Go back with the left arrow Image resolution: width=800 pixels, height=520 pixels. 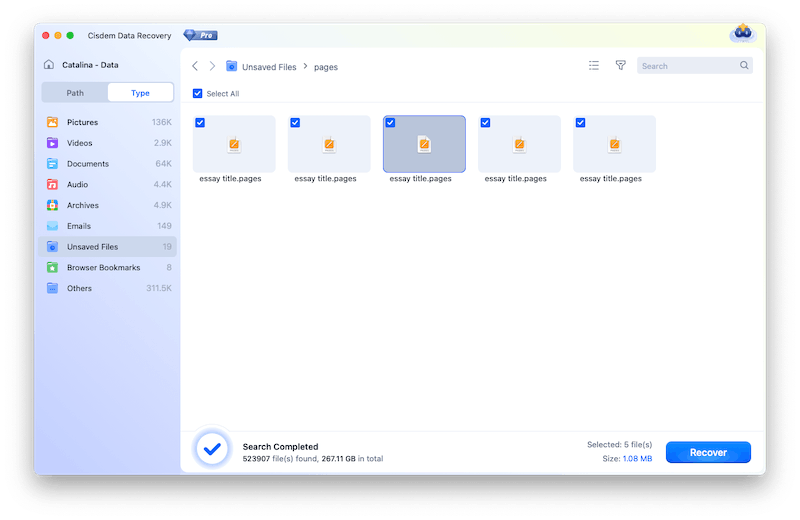195,66
